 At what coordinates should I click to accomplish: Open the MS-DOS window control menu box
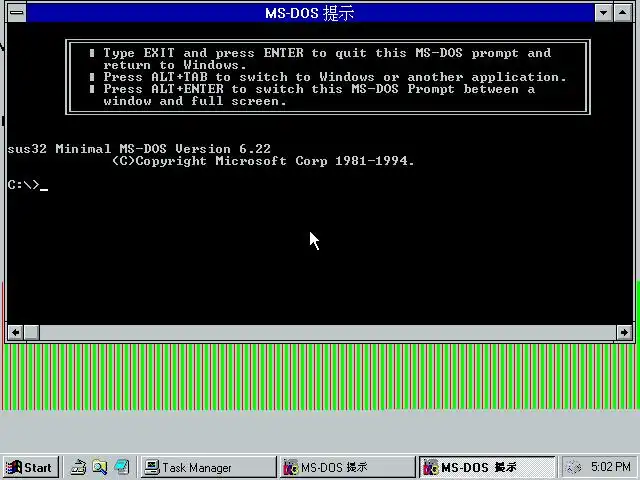(17, 13)
